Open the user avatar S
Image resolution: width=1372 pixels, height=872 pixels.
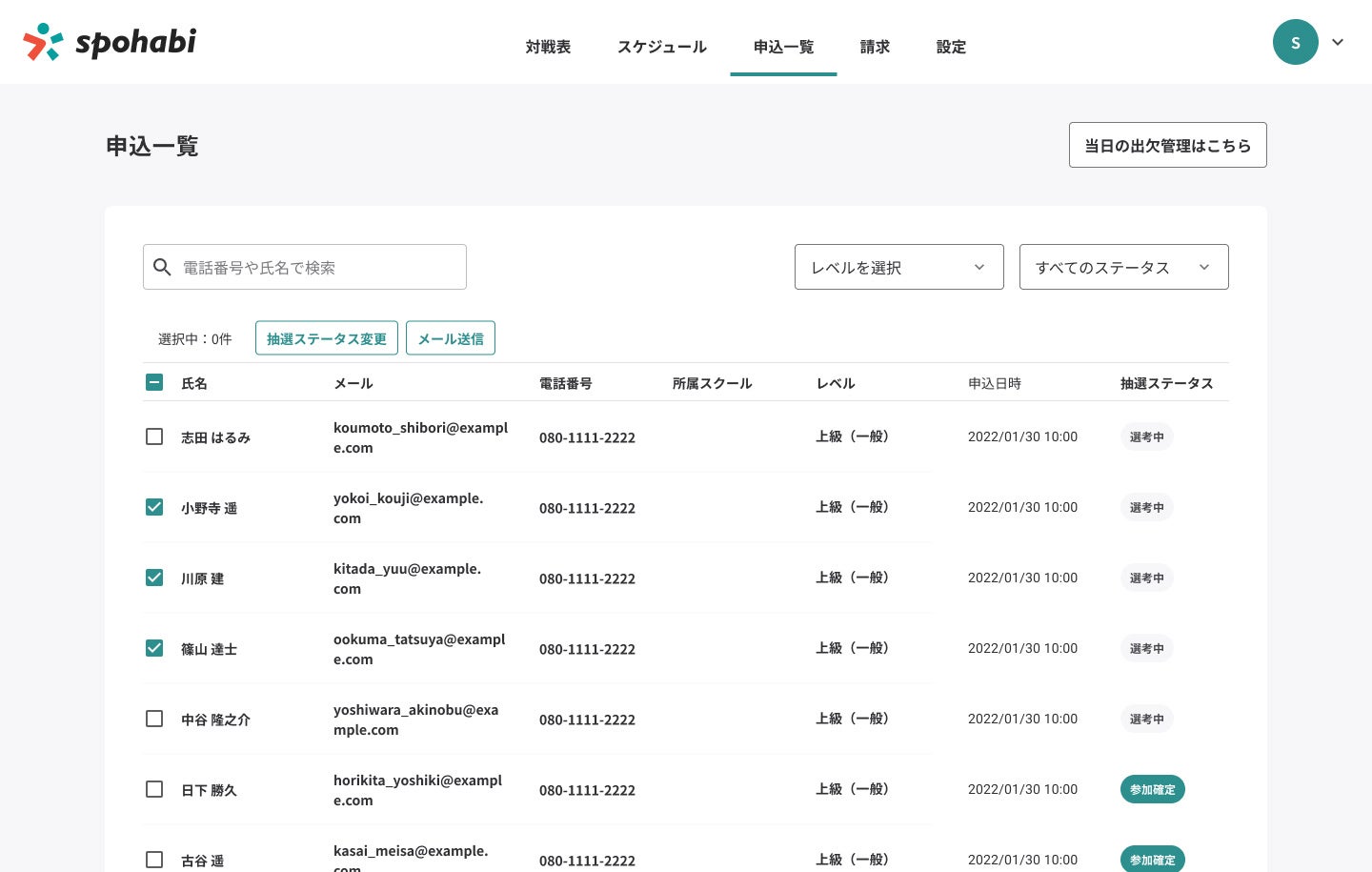1295,42
